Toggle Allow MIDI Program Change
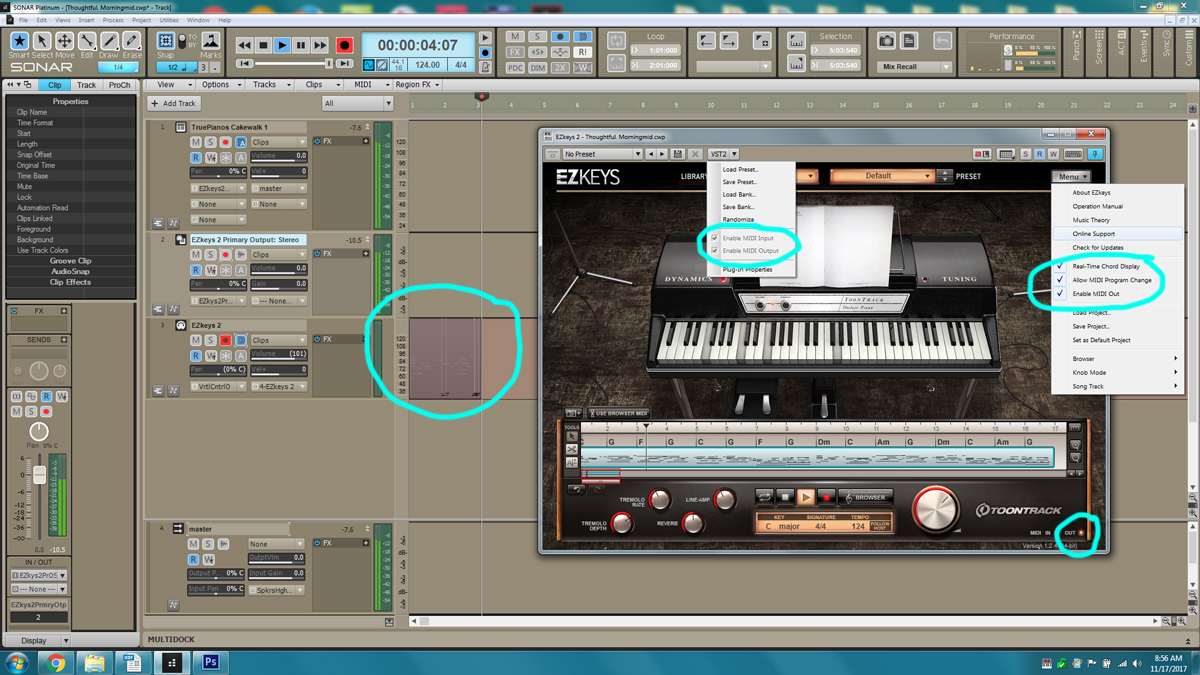Image resolution: width=1200 pixels, height=675 pixels. click(x=1060, y=280)
